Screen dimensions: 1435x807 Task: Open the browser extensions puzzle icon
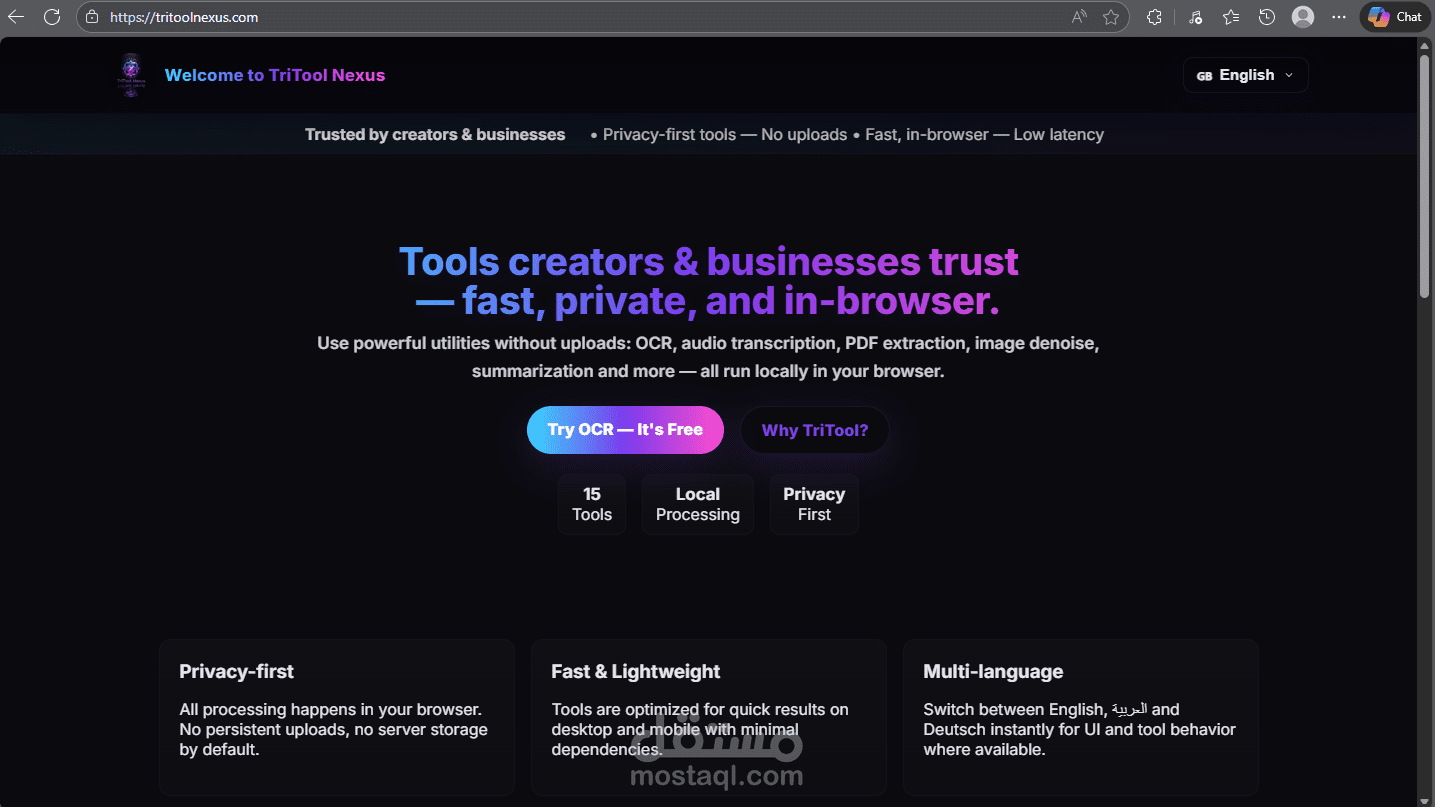(x=1154, y=17)
